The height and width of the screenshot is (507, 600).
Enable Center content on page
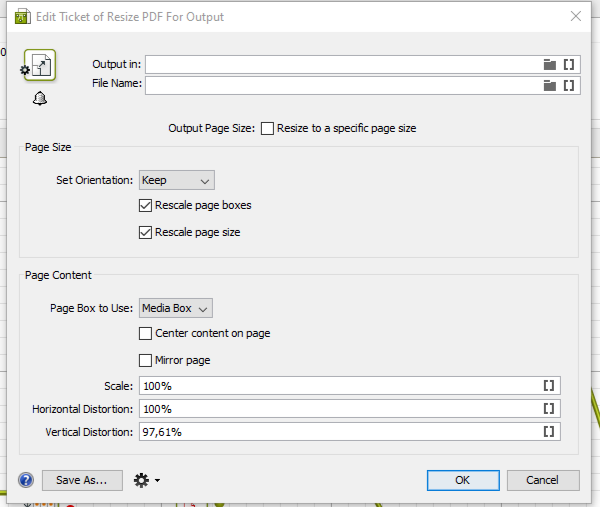[x=146, y=333]
